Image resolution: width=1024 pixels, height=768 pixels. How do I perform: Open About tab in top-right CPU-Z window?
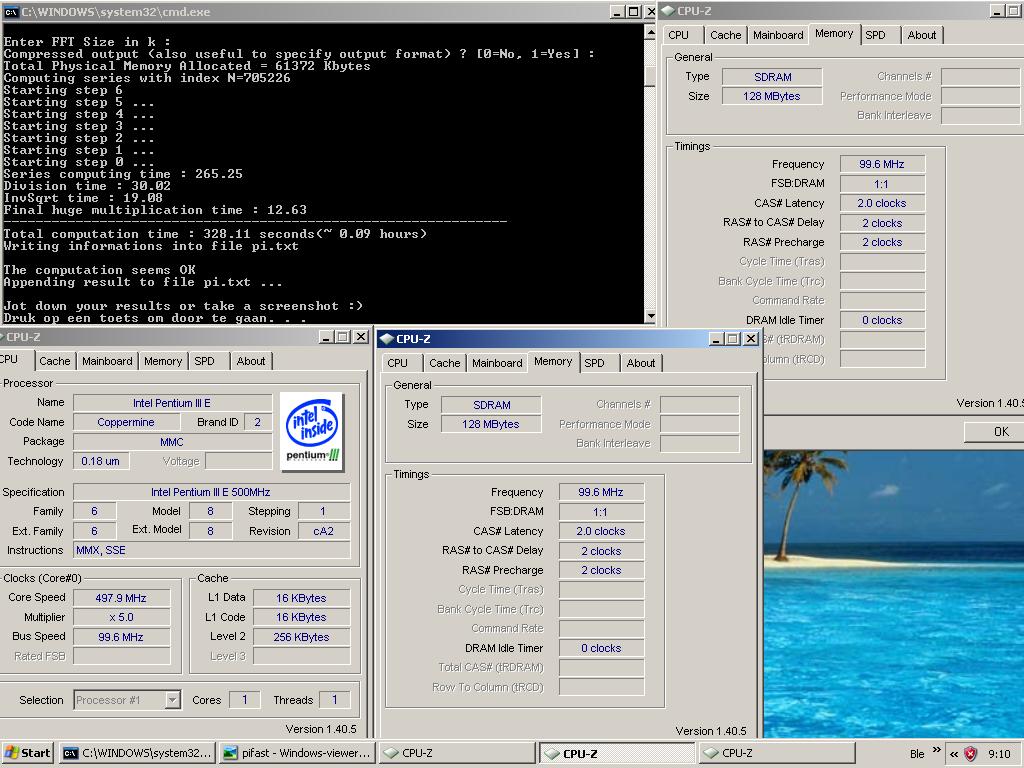pos(921,35)
